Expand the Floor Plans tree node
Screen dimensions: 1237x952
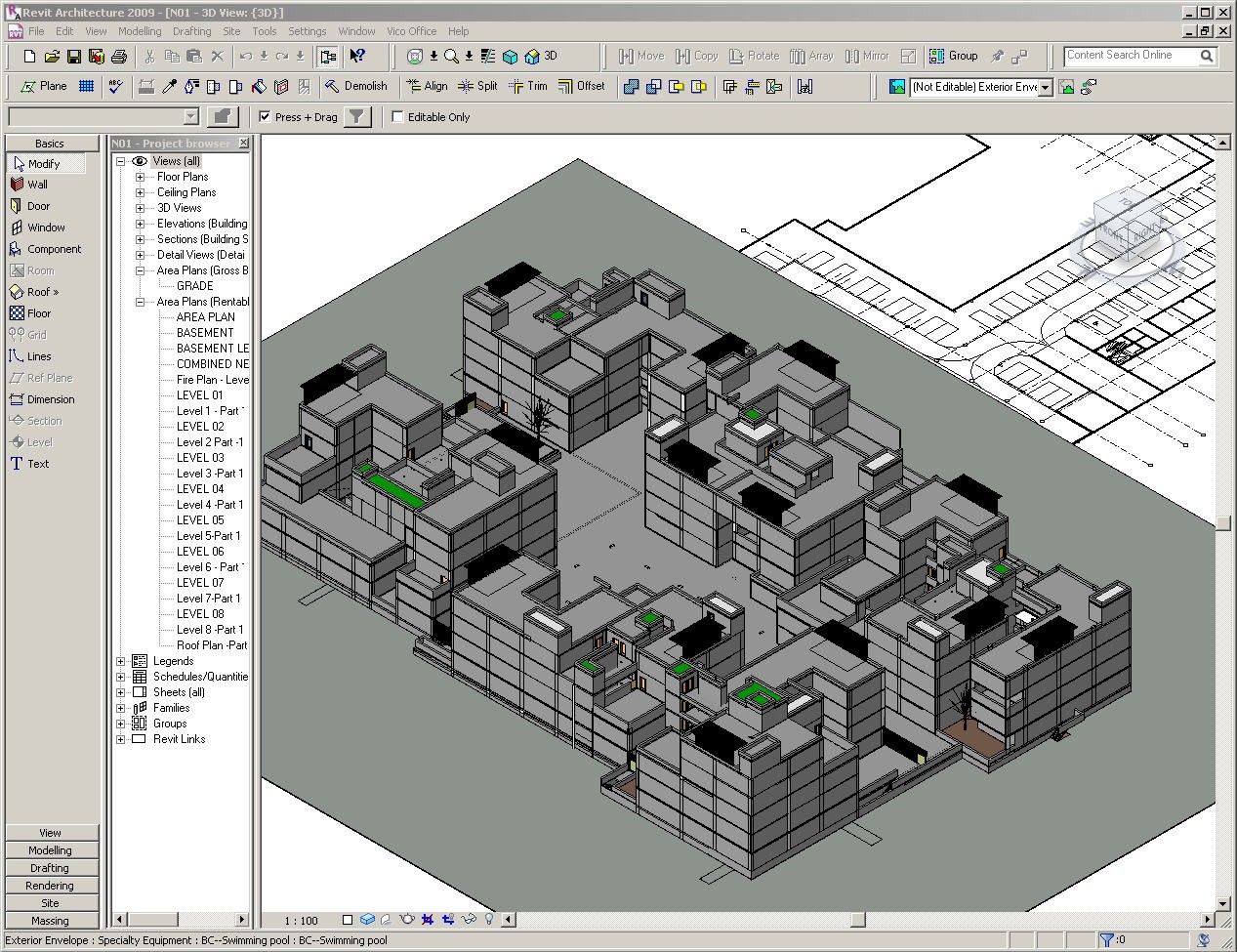click(140, 177)
